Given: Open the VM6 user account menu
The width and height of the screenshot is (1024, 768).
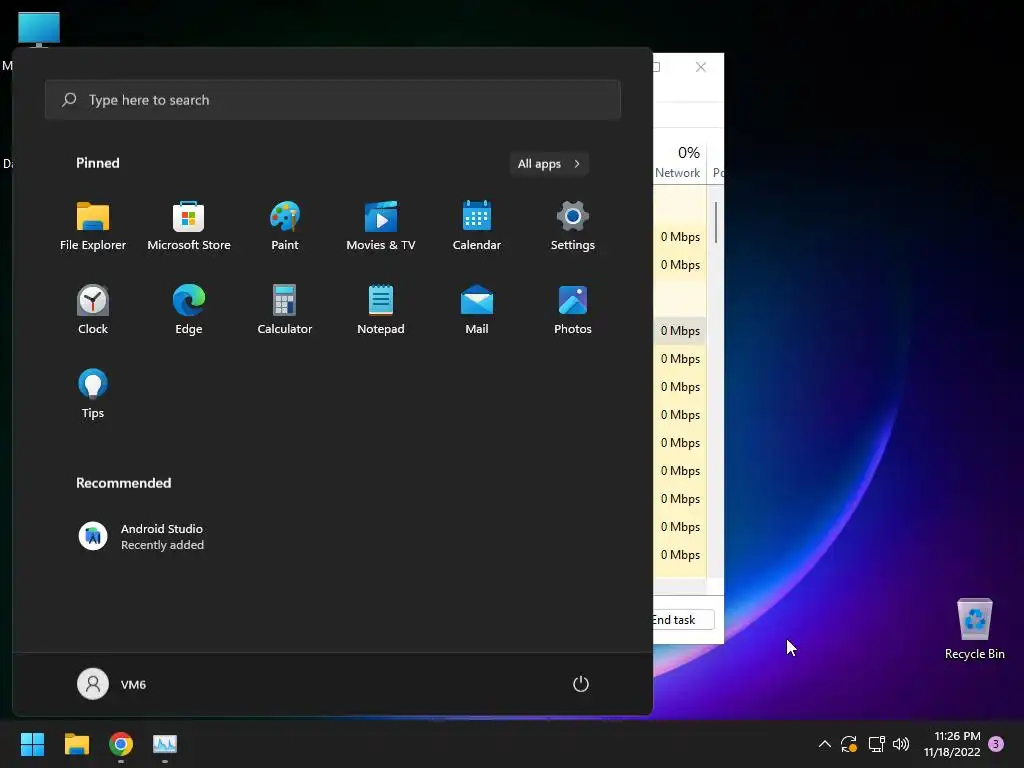Looking at the screenshot, I should 112,684.
